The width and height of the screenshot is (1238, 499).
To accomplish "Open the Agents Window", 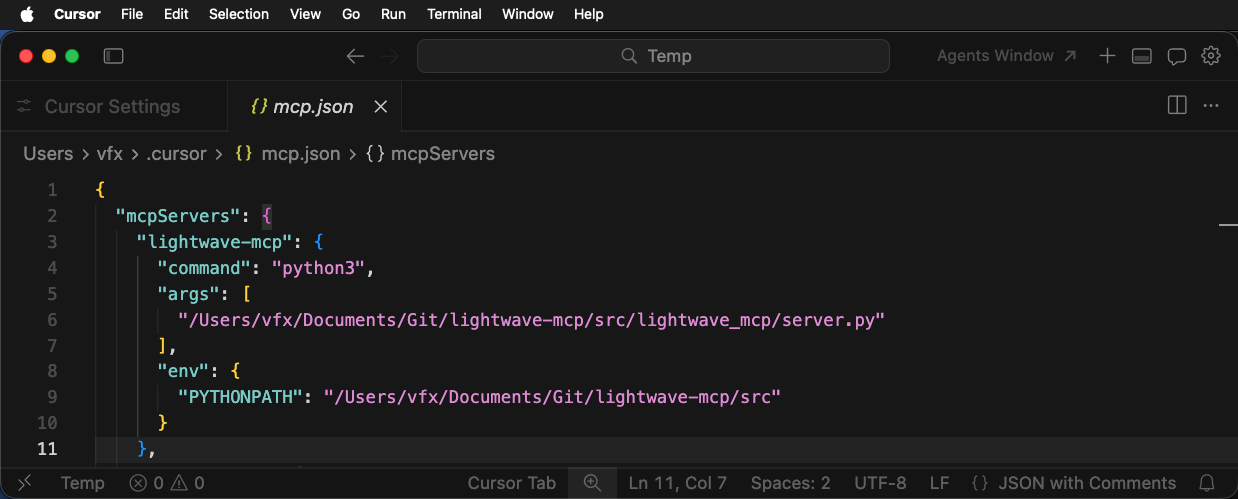I will [x=1006, y=56].
